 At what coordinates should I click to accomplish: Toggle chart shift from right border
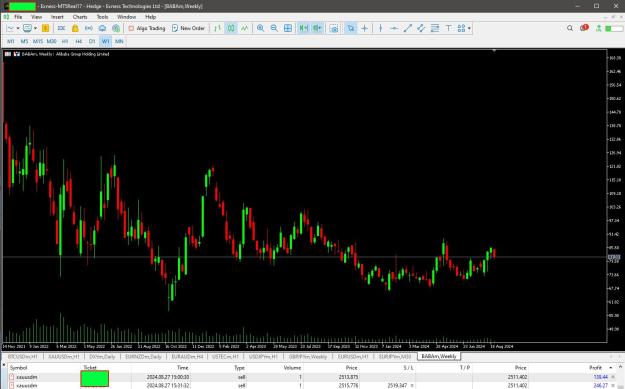coord(317,28)
